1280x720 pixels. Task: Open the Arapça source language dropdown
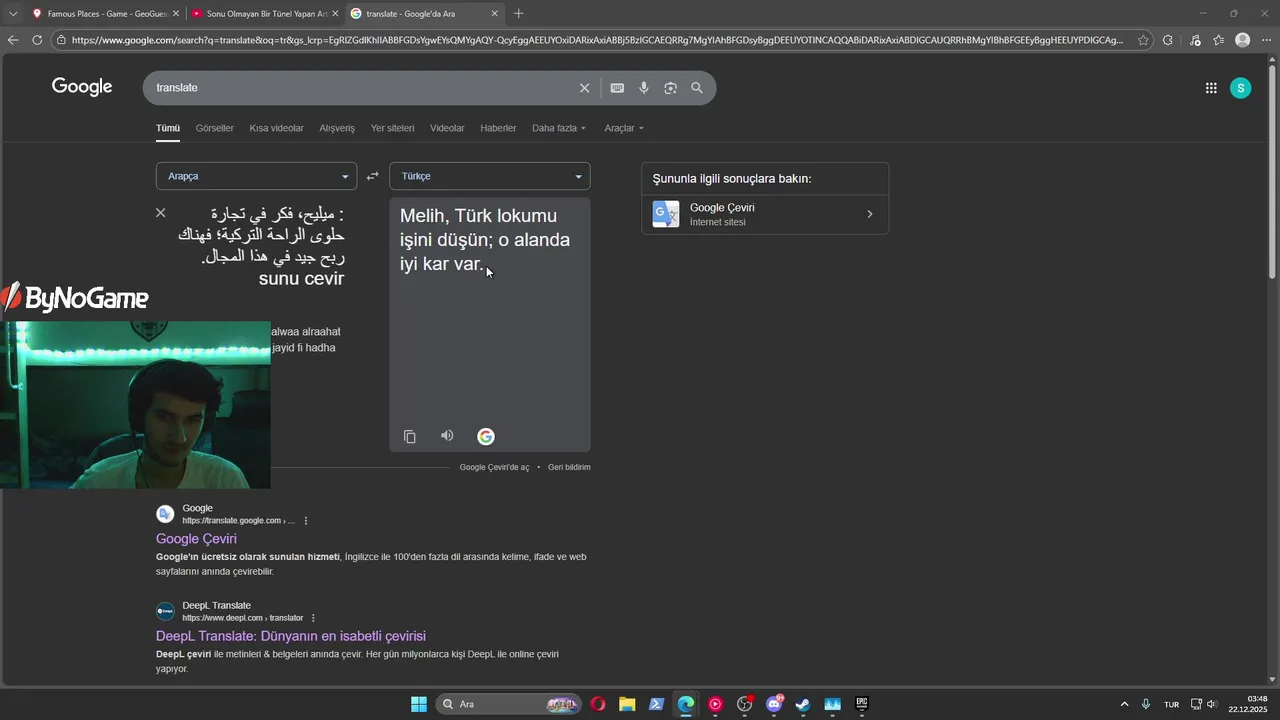point(256,176)
